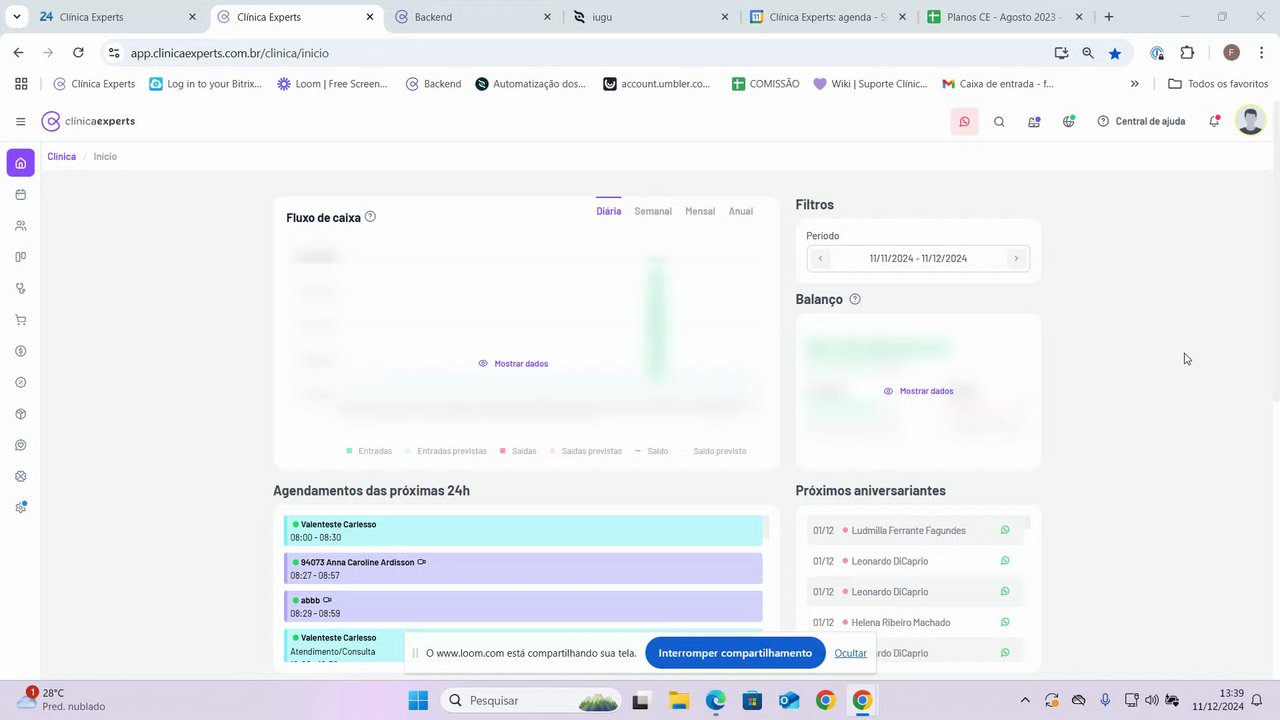The width and height of the screenshot is (1280, 720).
Task: Toggle Saídas legend item
Action: point(518,451)
